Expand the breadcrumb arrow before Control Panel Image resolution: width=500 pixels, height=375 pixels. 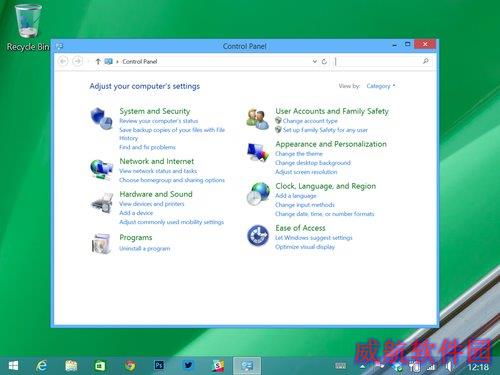(117, 62)
